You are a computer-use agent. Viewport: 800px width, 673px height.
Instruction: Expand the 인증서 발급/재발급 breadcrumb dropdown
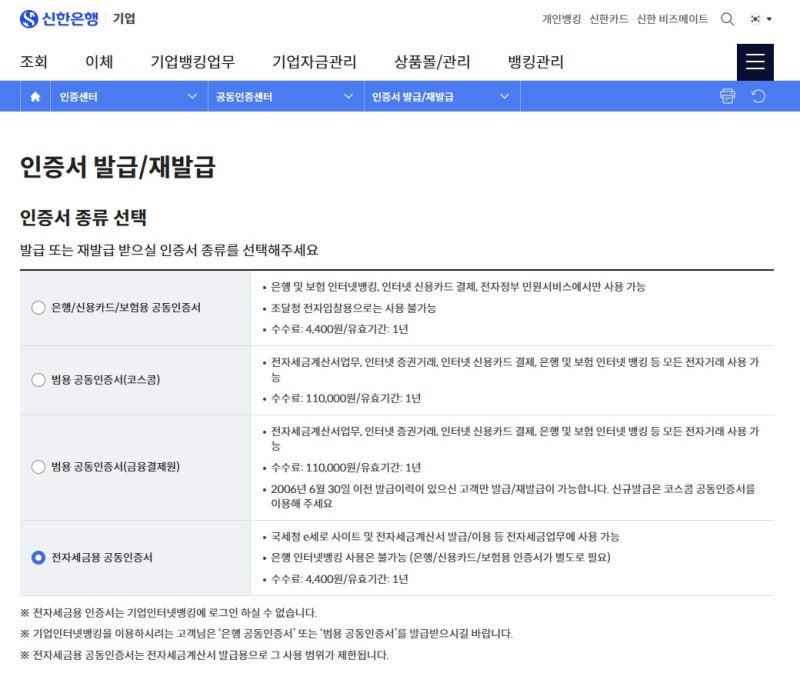442,96
